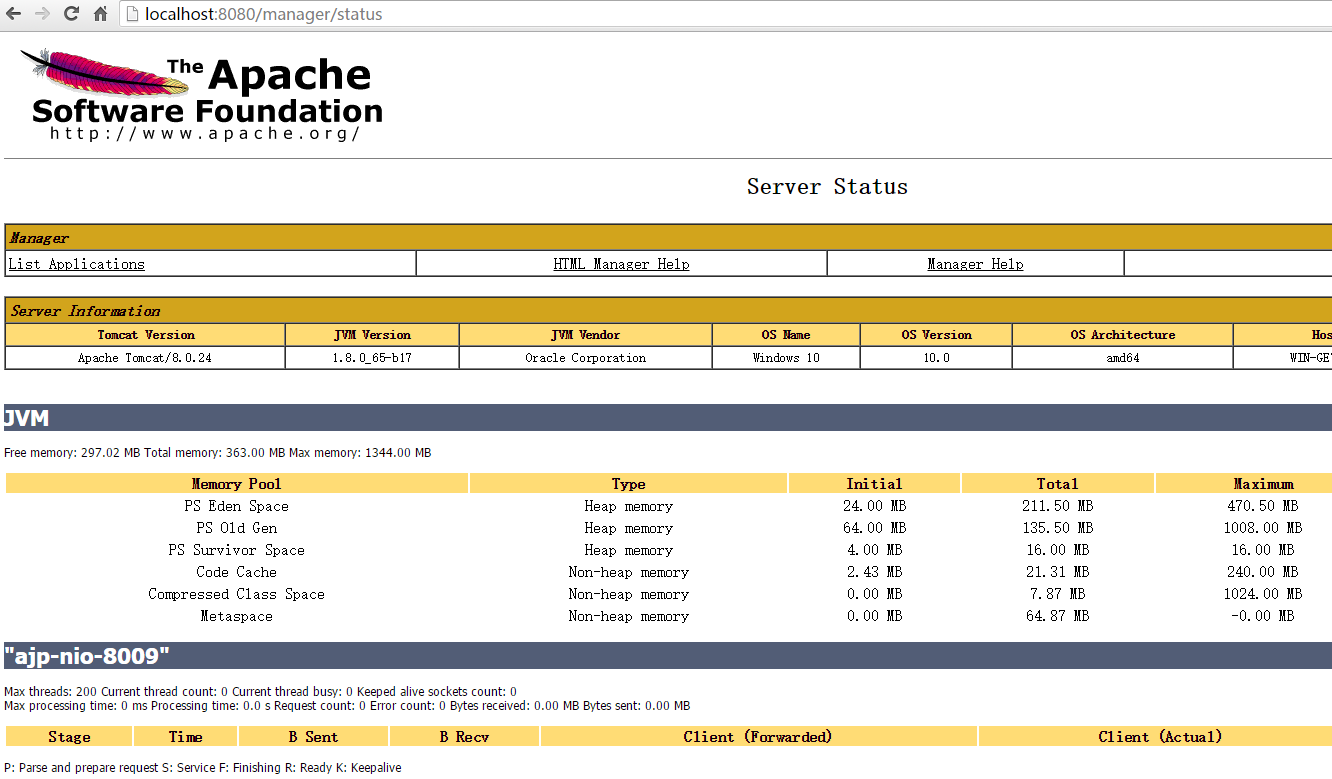The height and width of the screenshot is (779, 1332).
Task: Click the Server Status heading
Action: coord(827,187)
